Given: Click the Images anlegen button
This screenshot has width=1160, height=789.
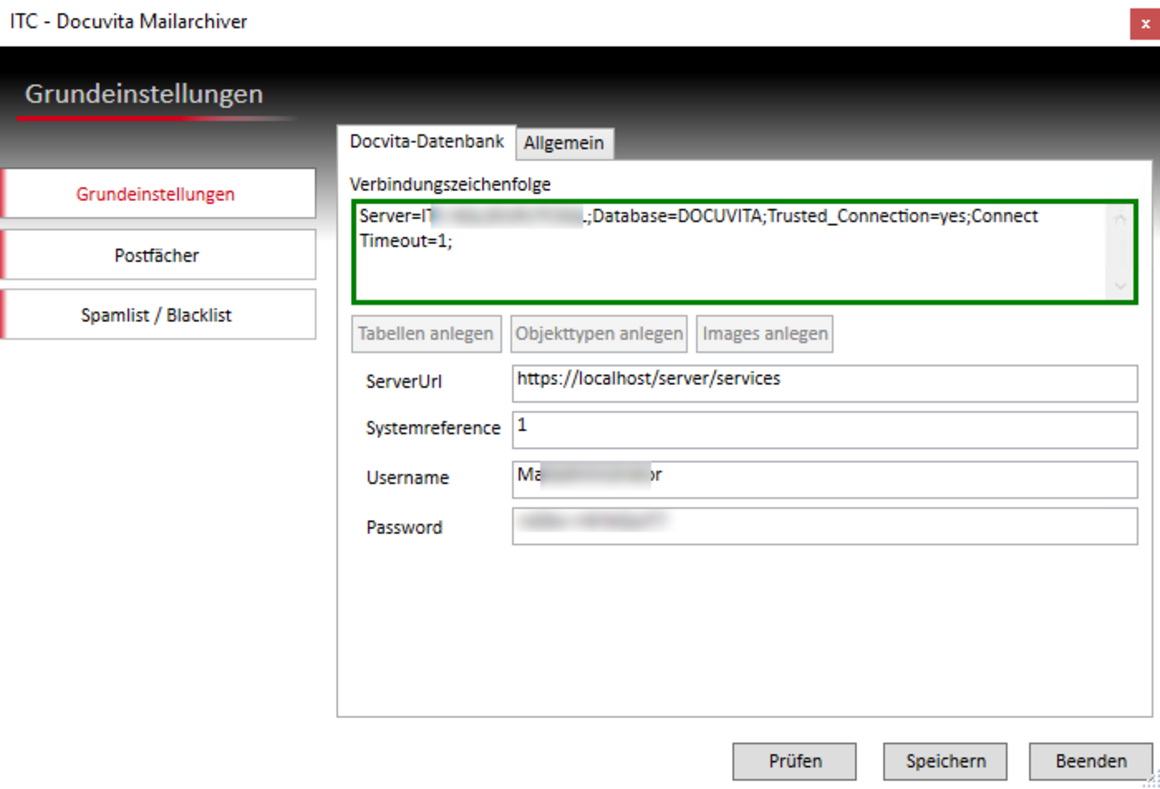Looking at the screenshot, I should [765, 334].
